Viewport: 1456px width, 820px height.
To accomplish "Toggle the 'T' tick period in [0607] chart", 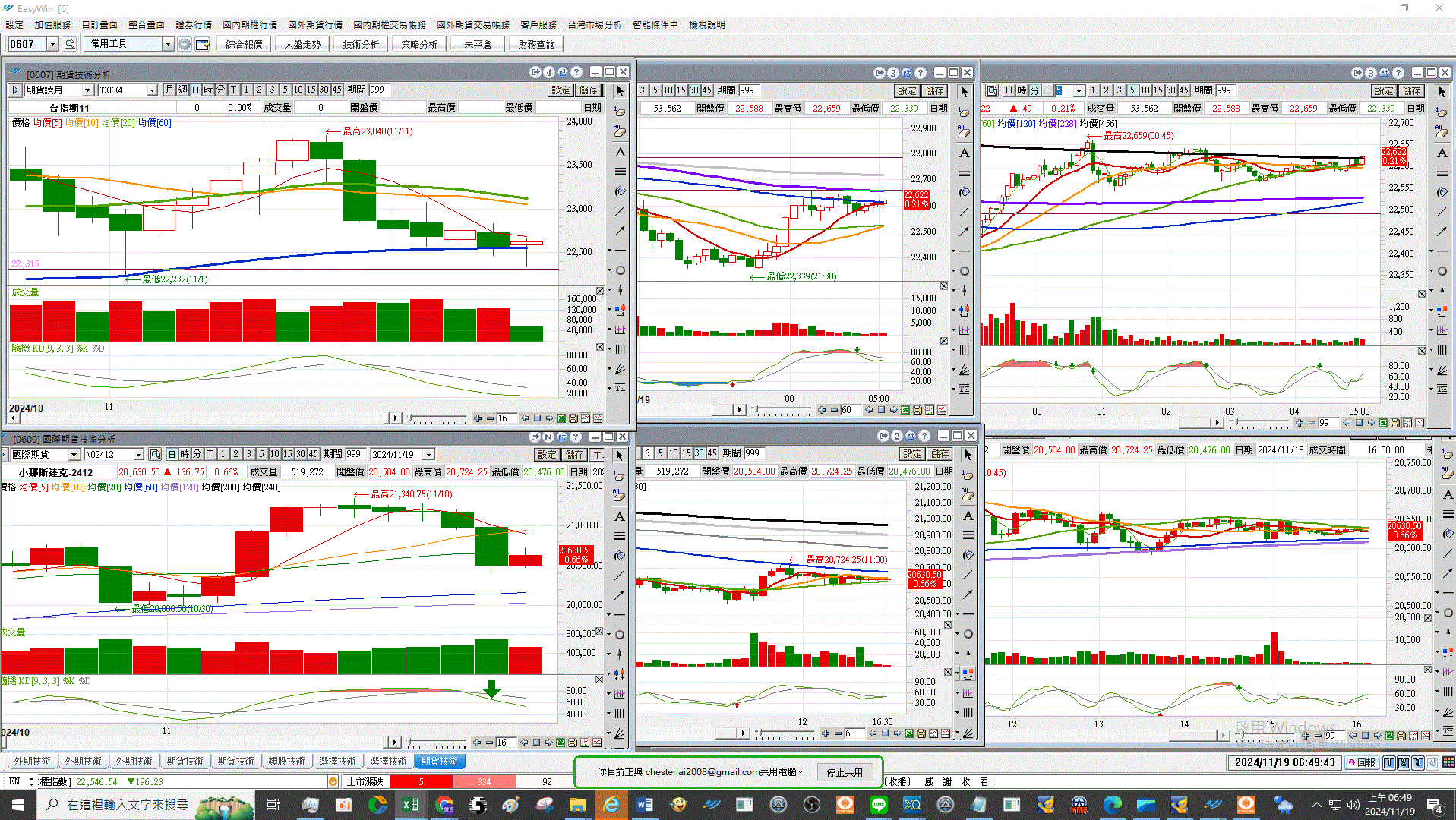I will coord(234,90).
